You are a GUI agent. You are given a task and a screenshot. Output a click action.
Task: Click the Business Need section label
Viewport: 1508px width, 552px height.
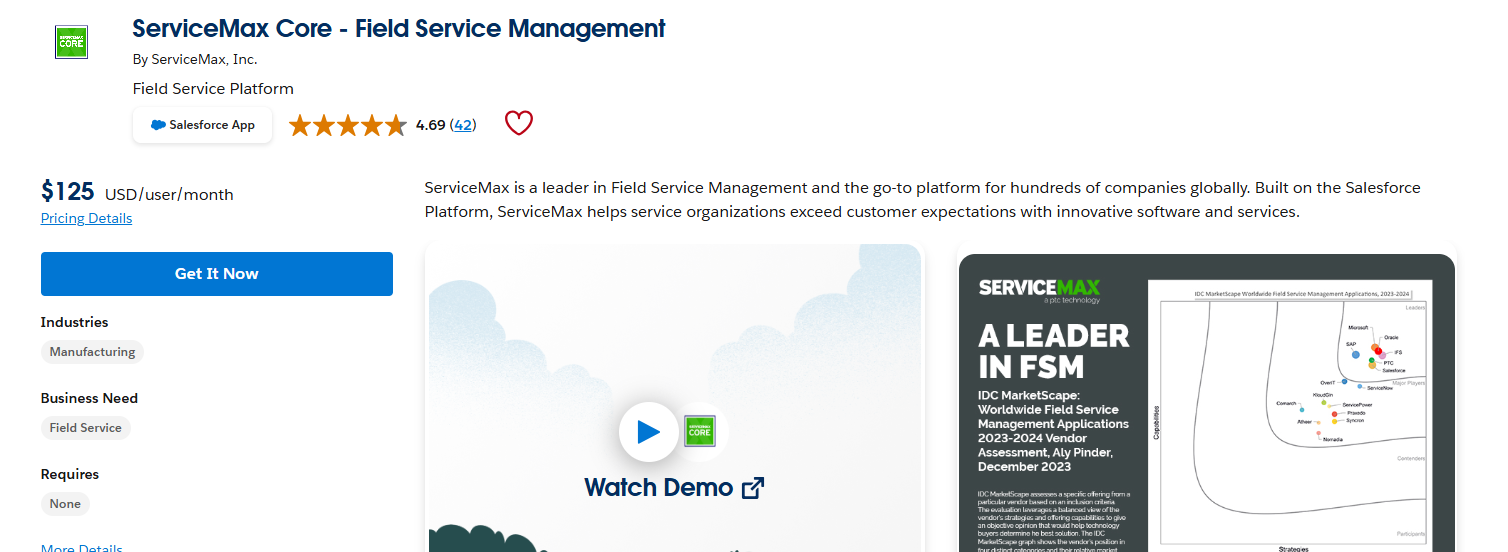coord(90,398)
